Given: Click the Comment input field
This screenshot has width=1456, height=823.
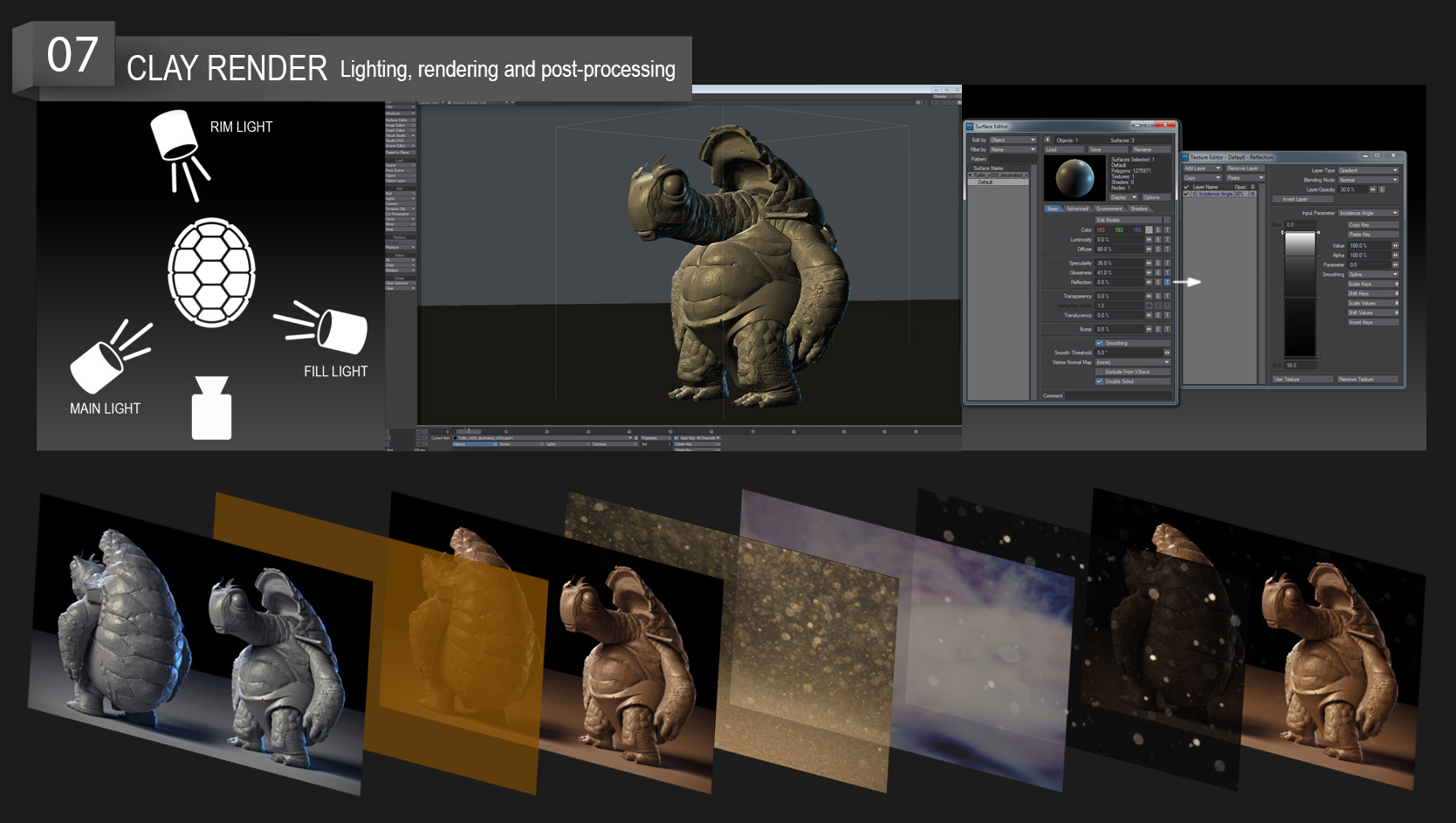Looking at the screenshot, I should pyautogui.click(x=1118, y=395).
